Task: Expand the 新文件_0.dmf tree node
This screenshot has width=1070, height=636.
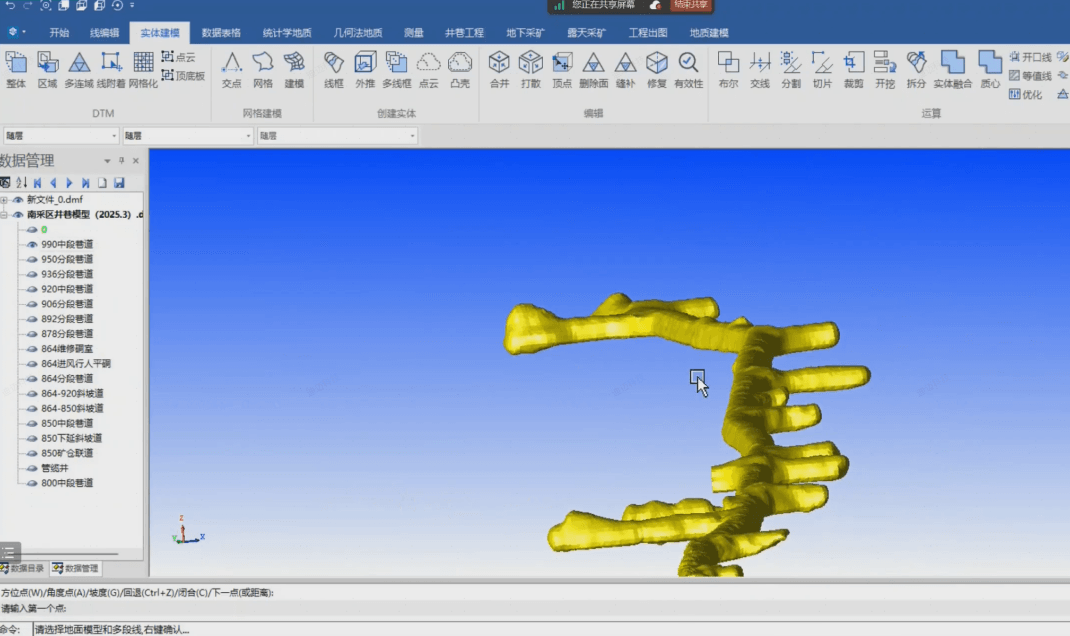Action: pyautogui.click(x=4, y=200)
